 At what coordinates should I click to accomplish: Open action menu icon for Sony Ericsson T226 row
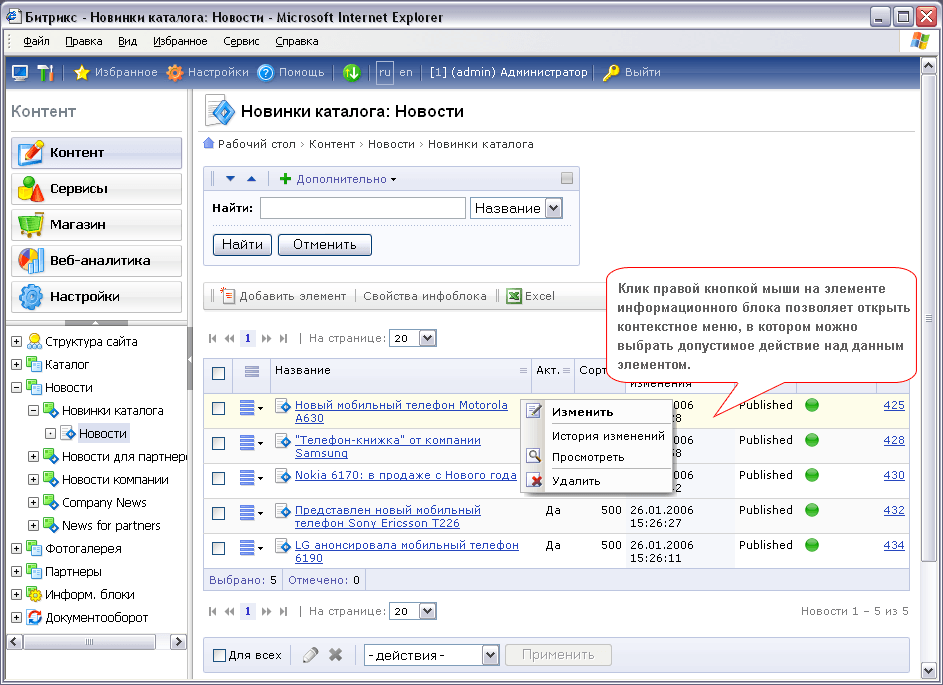tap(251, 512)
